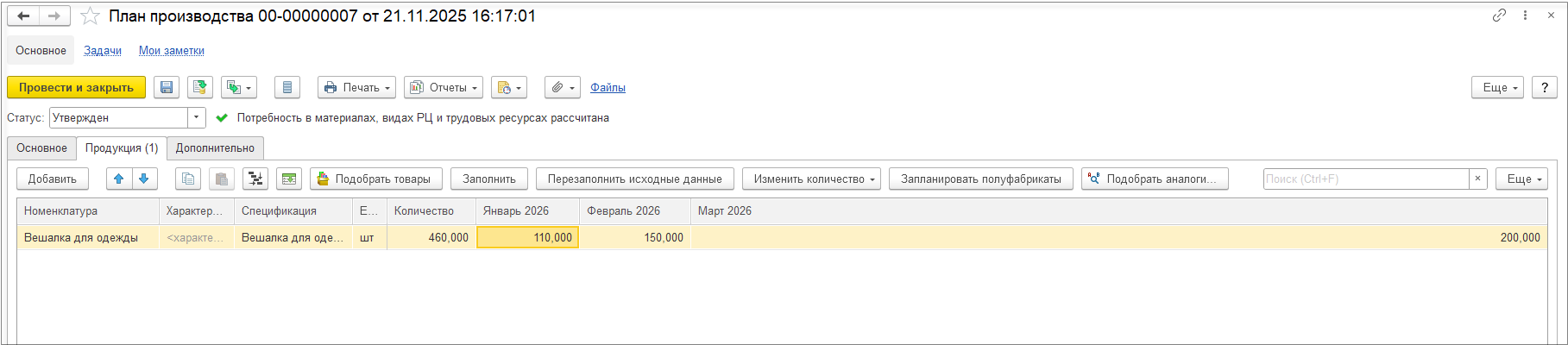Click the table search input field

pos(1365,179)
